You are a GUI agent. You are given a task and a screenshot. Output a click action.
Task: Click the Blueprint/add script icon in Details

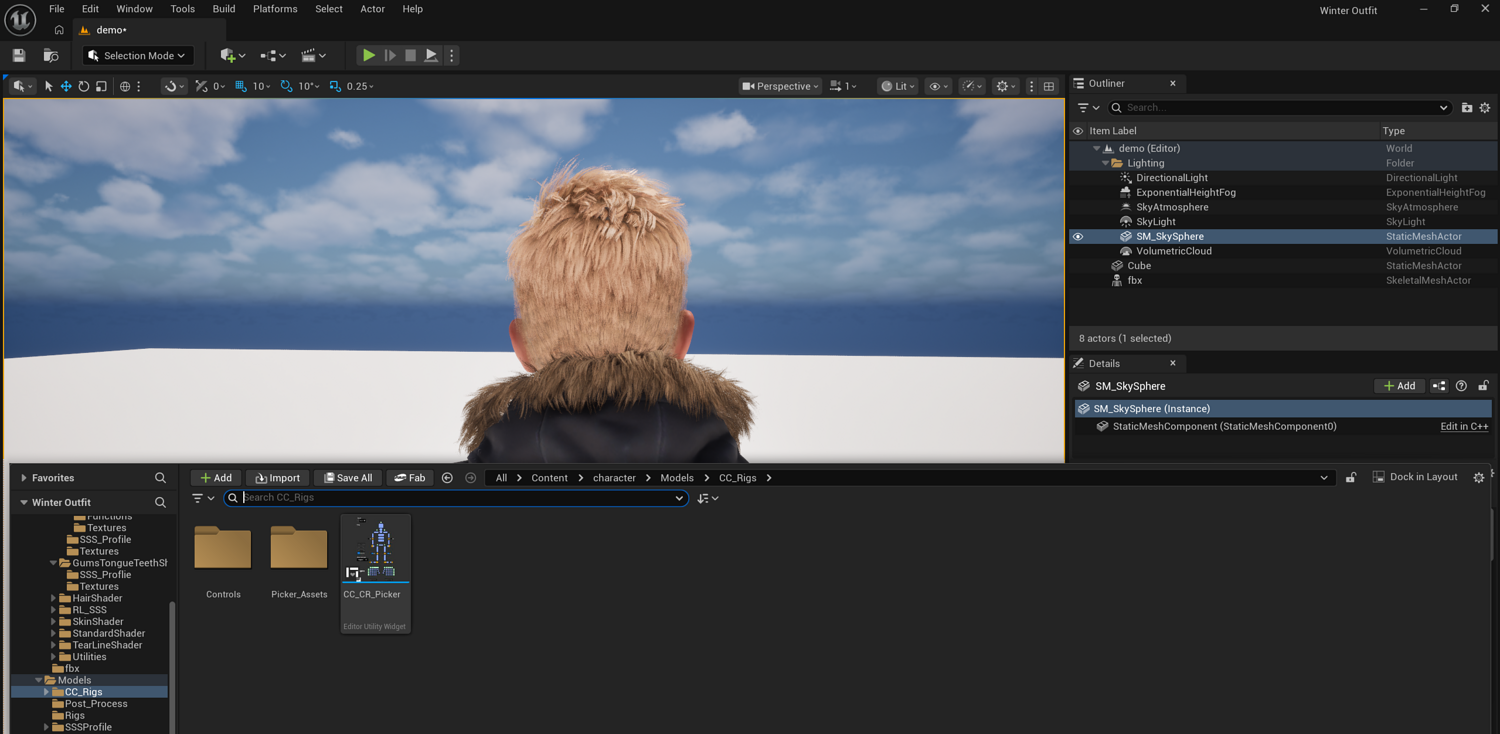(1439, 386)
